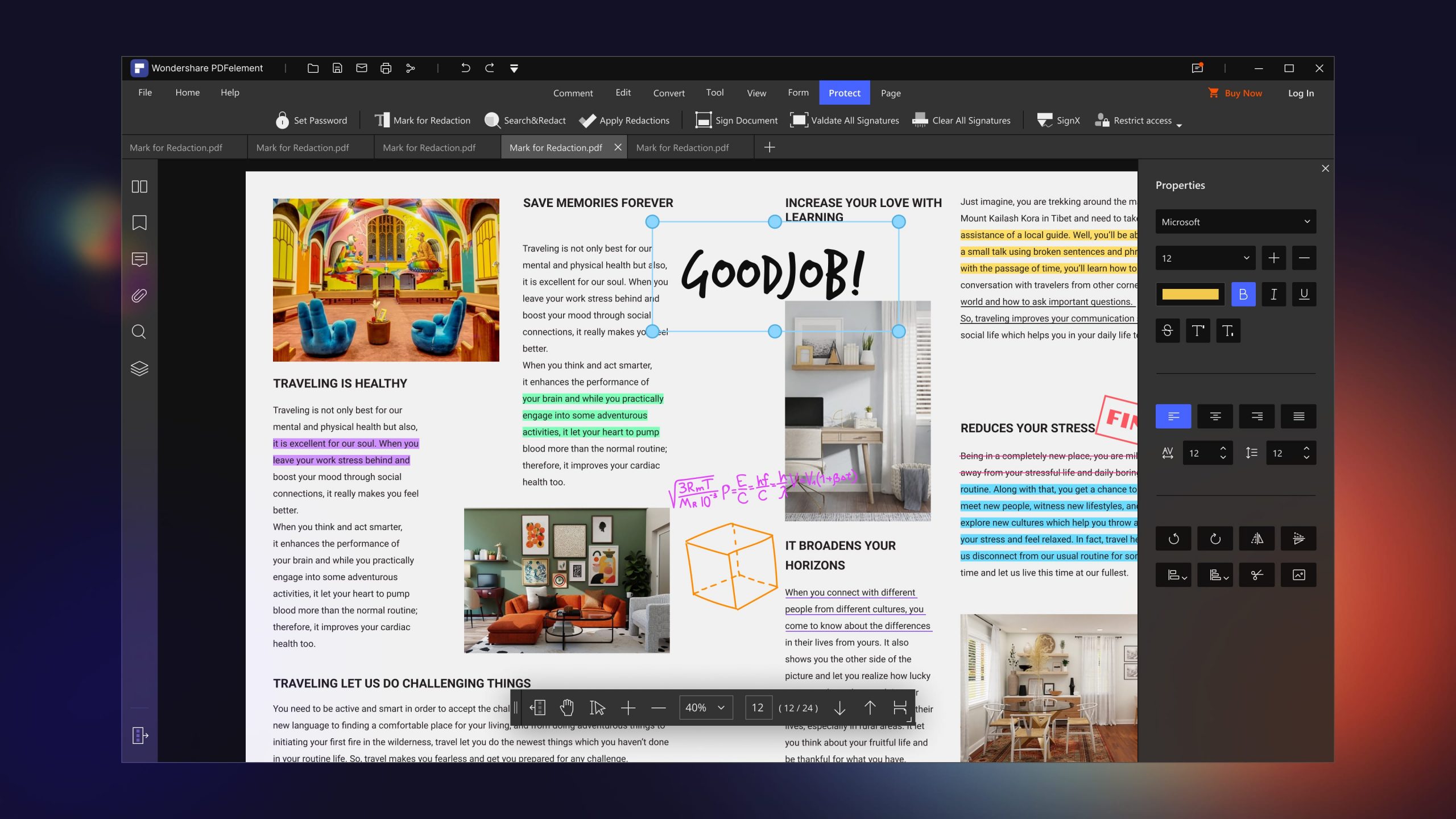The image size is (1456, 819).
Task: Click the email envelope icon
Action: [x=362, y=68]
